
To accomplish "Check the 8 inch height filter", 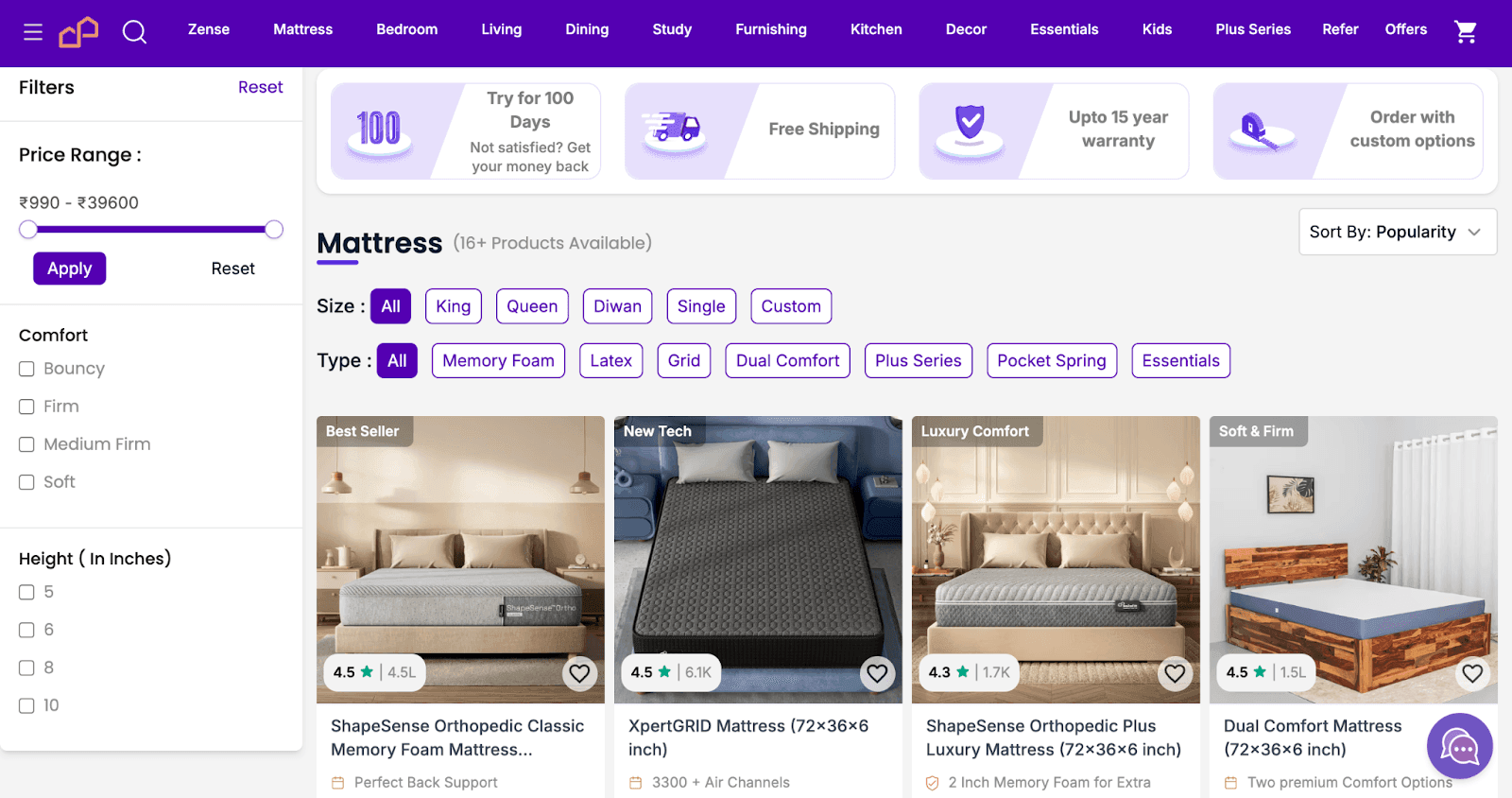I will point(26,668).
